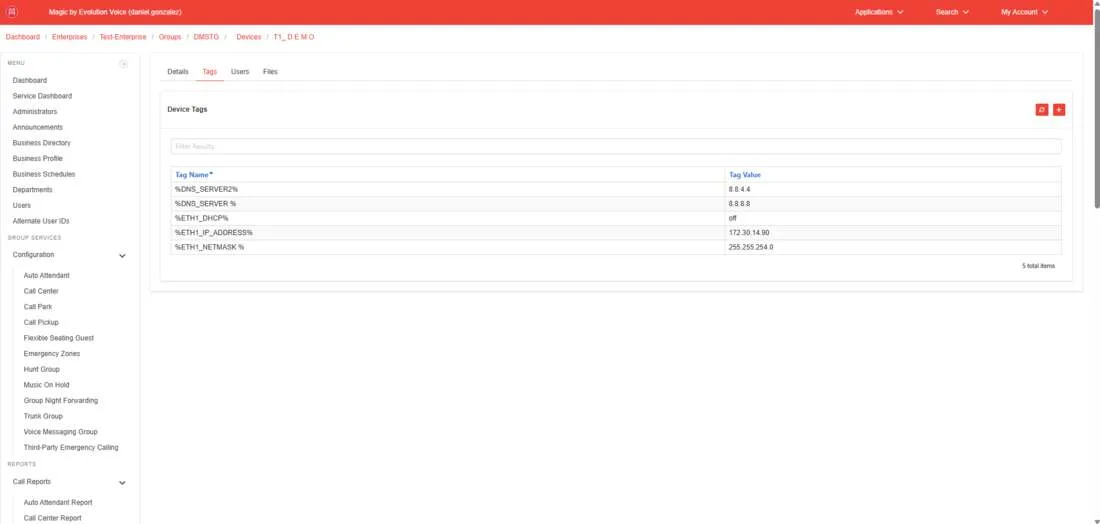Screen dimensions: 1100x524
Task: Select the %ETH1_NETMASK % tag row
Action: tap(615, 247)
